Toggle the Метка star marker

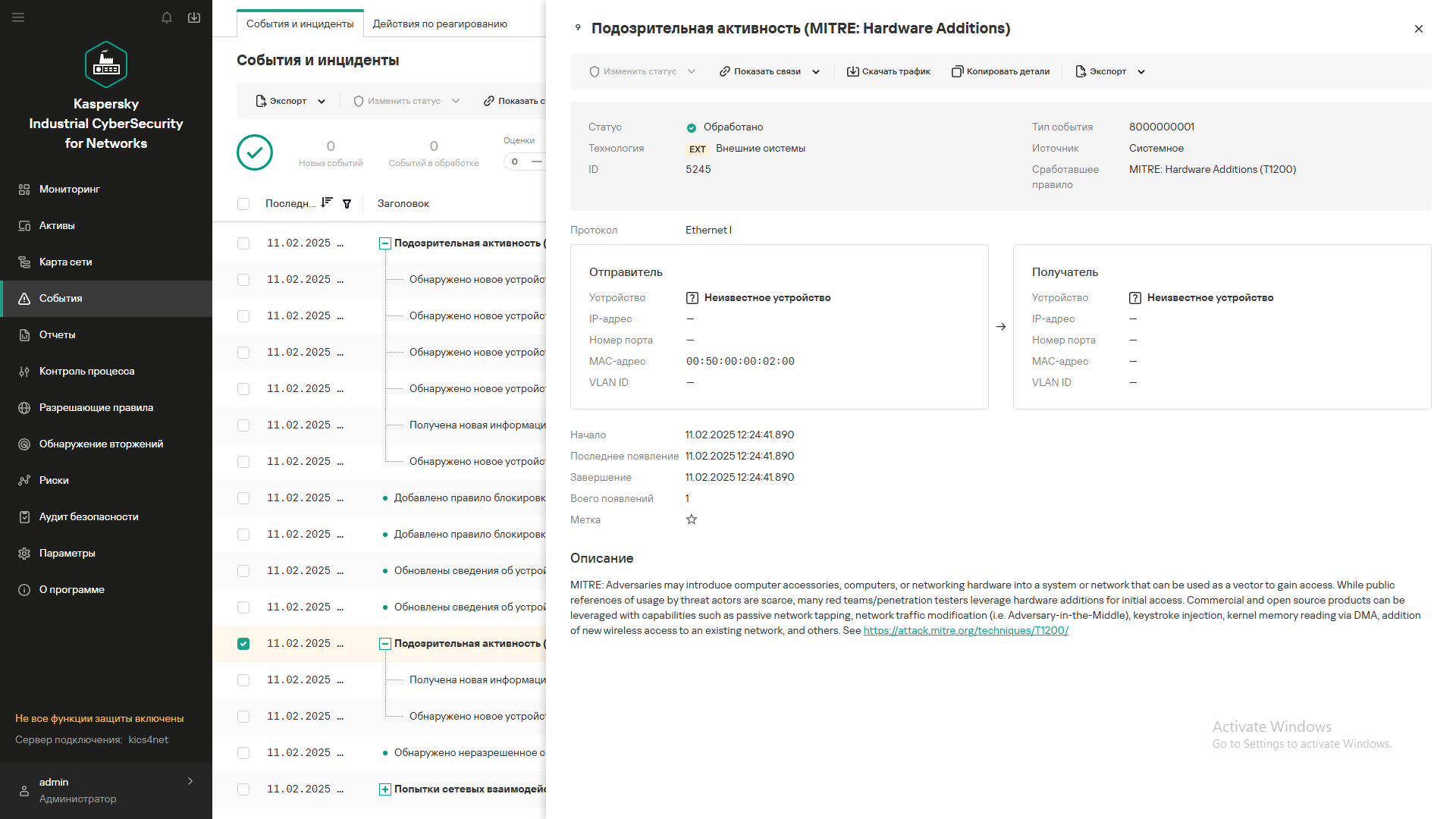[692, 519]
